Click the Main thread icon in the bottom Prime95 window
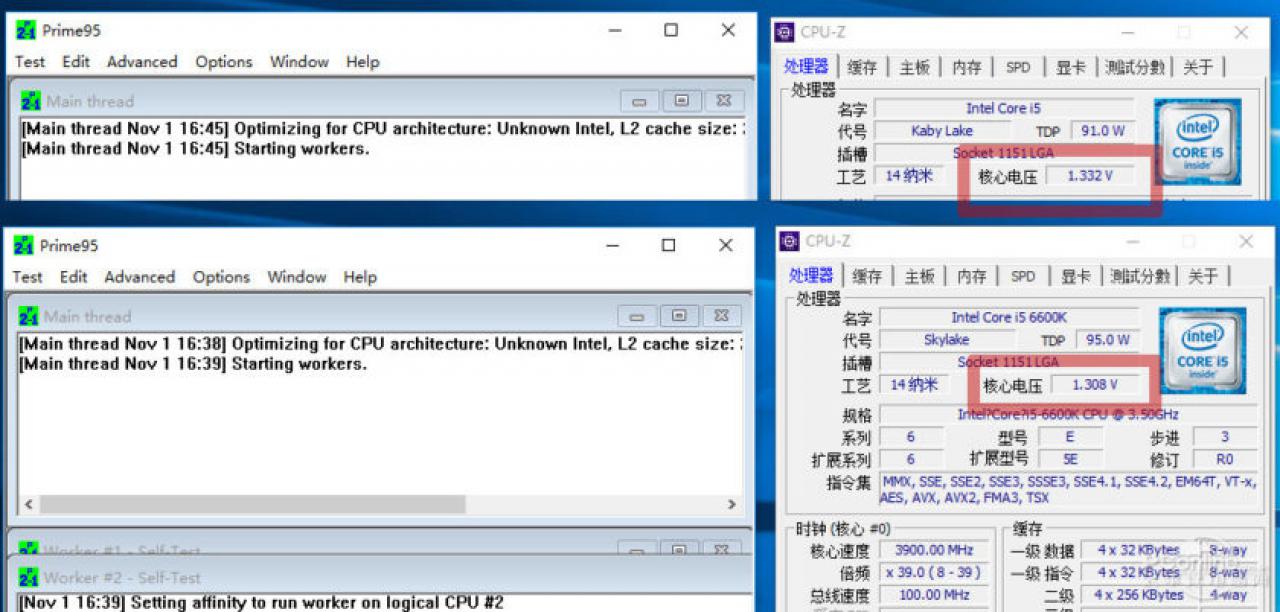 point(29,316)
